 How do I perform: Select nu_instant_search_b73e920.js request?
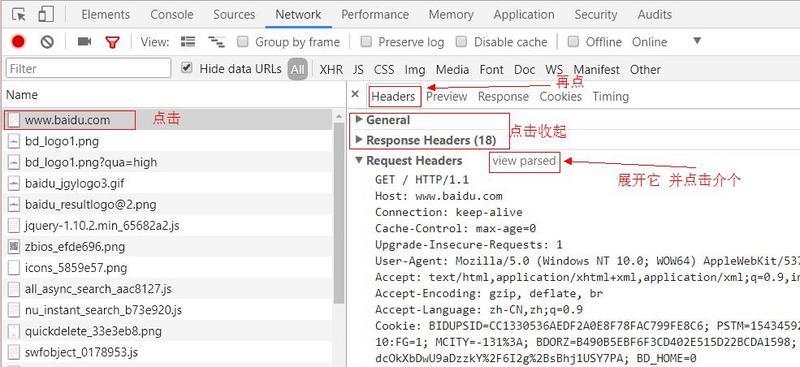[168, 310]
